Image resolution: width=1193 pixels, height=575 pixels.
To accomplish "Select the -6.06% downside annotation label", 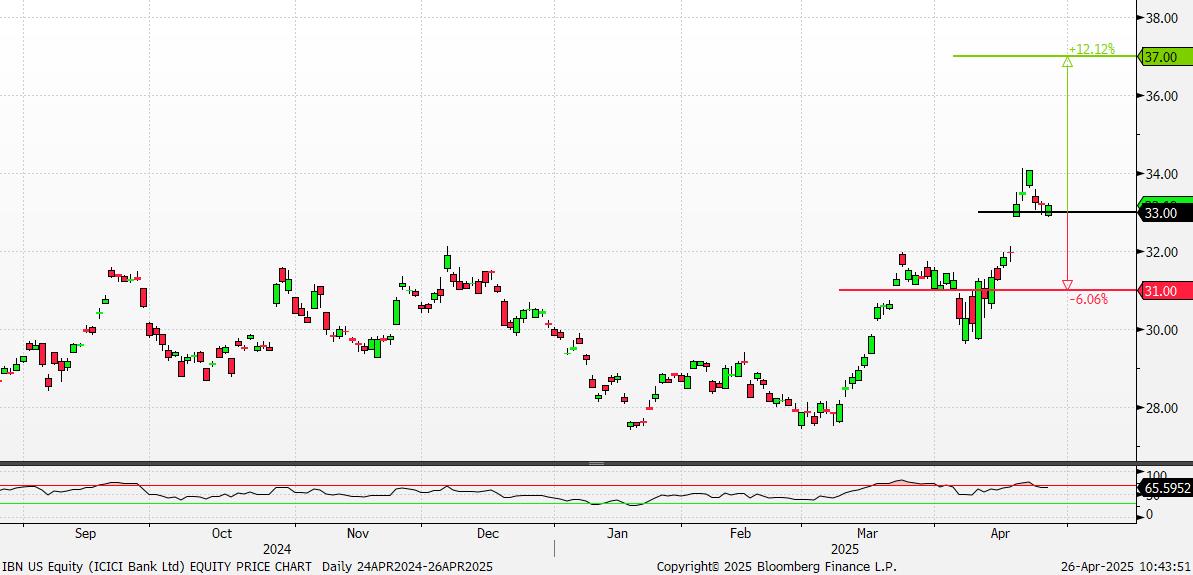I will (x=1089, y=299).
